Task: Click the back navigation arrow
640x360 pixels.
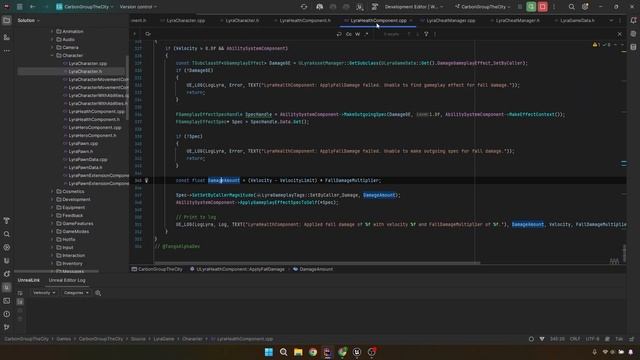Action: [33, 7]
